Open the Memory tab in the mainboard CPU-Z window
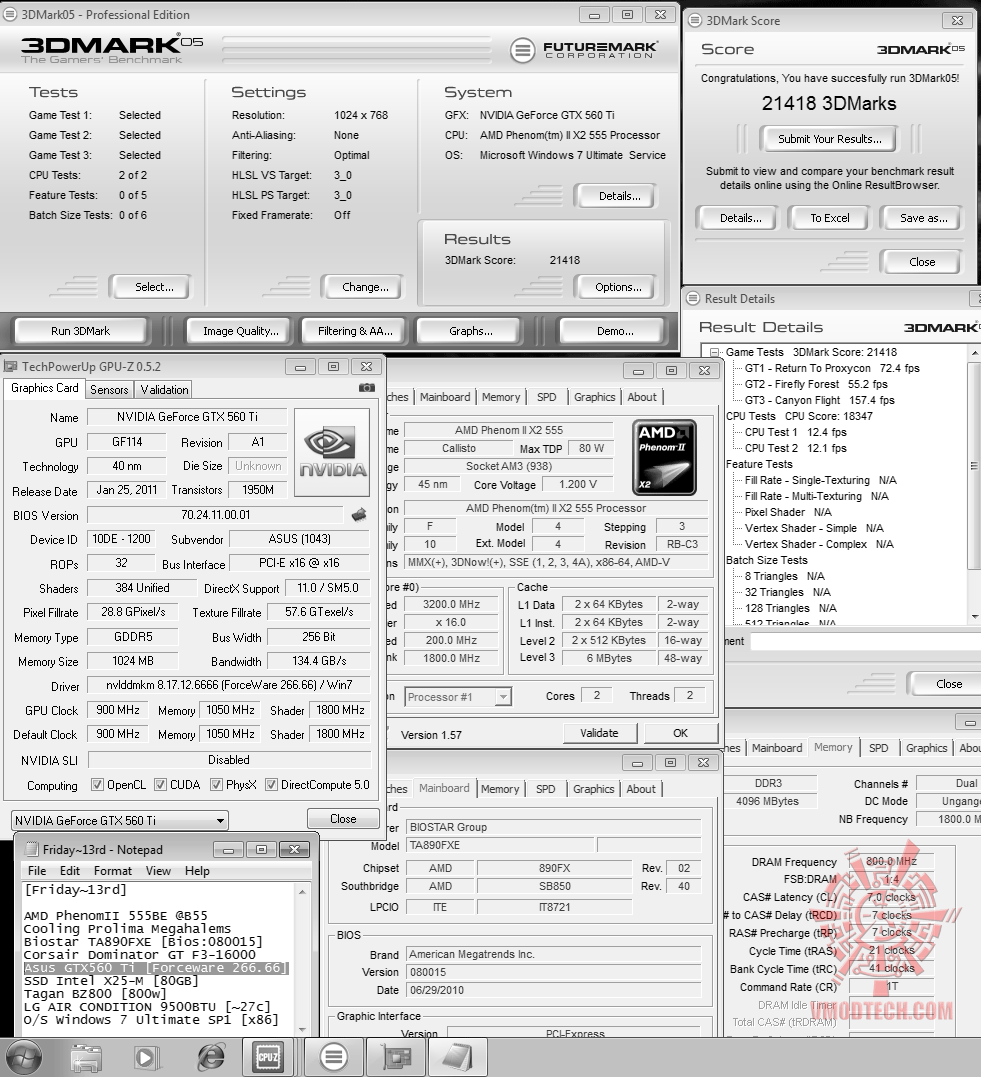The height and width of the screenshot is (1077, 981). click(500, 789)
